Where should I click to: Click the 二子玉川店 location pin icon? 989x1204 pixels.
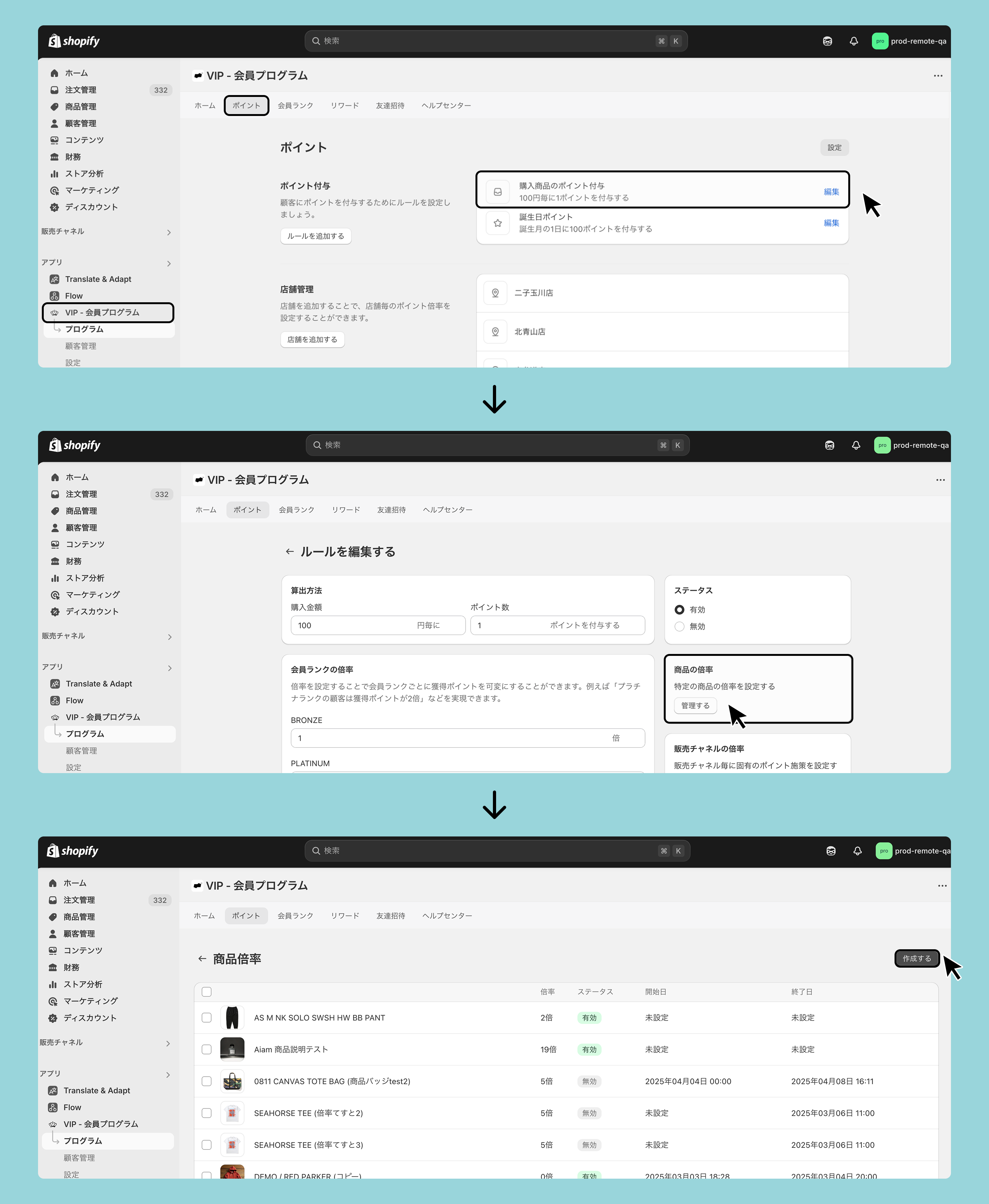(x=495, y=293)
